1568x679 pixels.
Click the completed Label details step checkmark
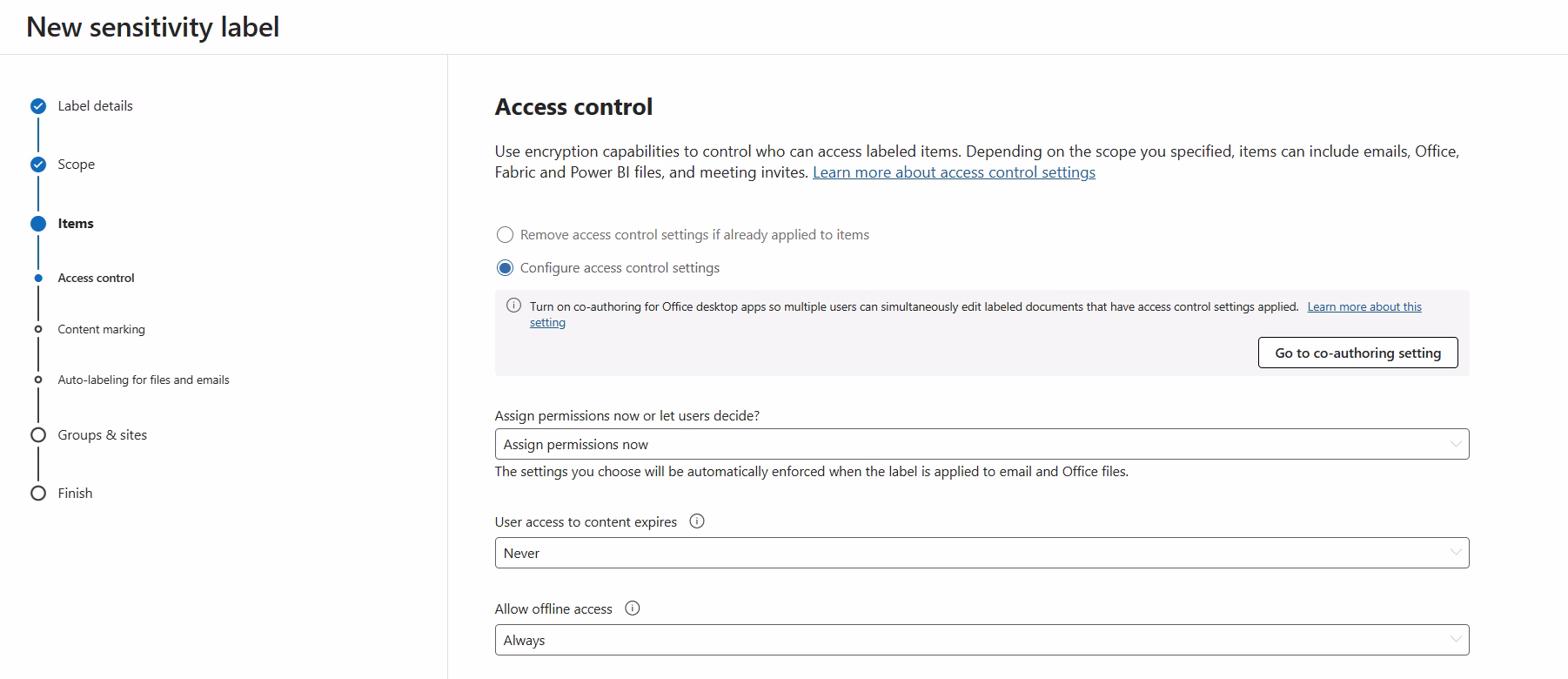(38, 106)
